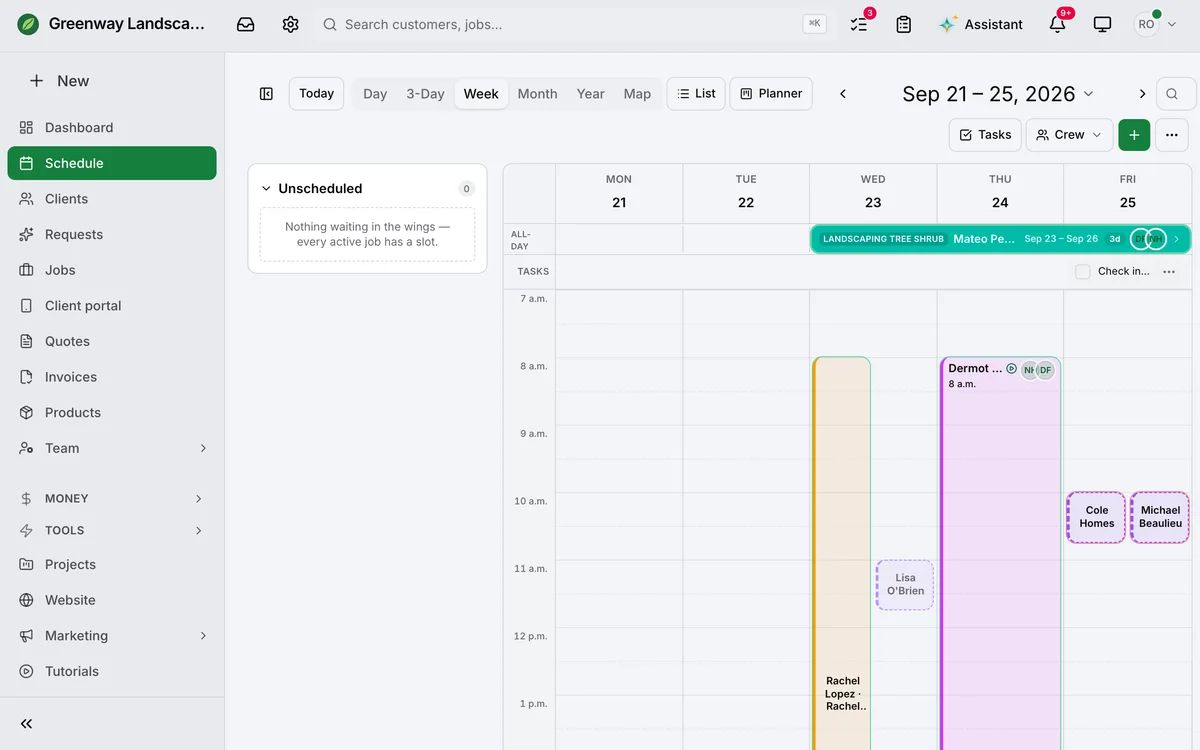The height and width of the screenshot is (750, 1200).
Task: Open the inbox tray icon in the top bar
Action: pyautogui.click(x=246, y=24)
